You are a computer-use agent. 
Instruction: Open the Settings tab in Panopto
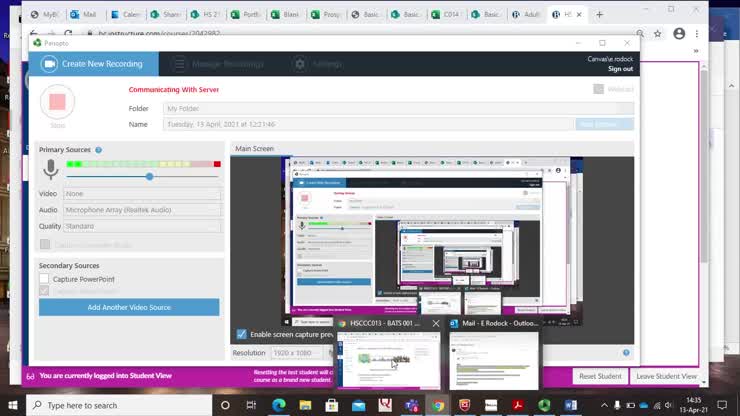[316, 64]
